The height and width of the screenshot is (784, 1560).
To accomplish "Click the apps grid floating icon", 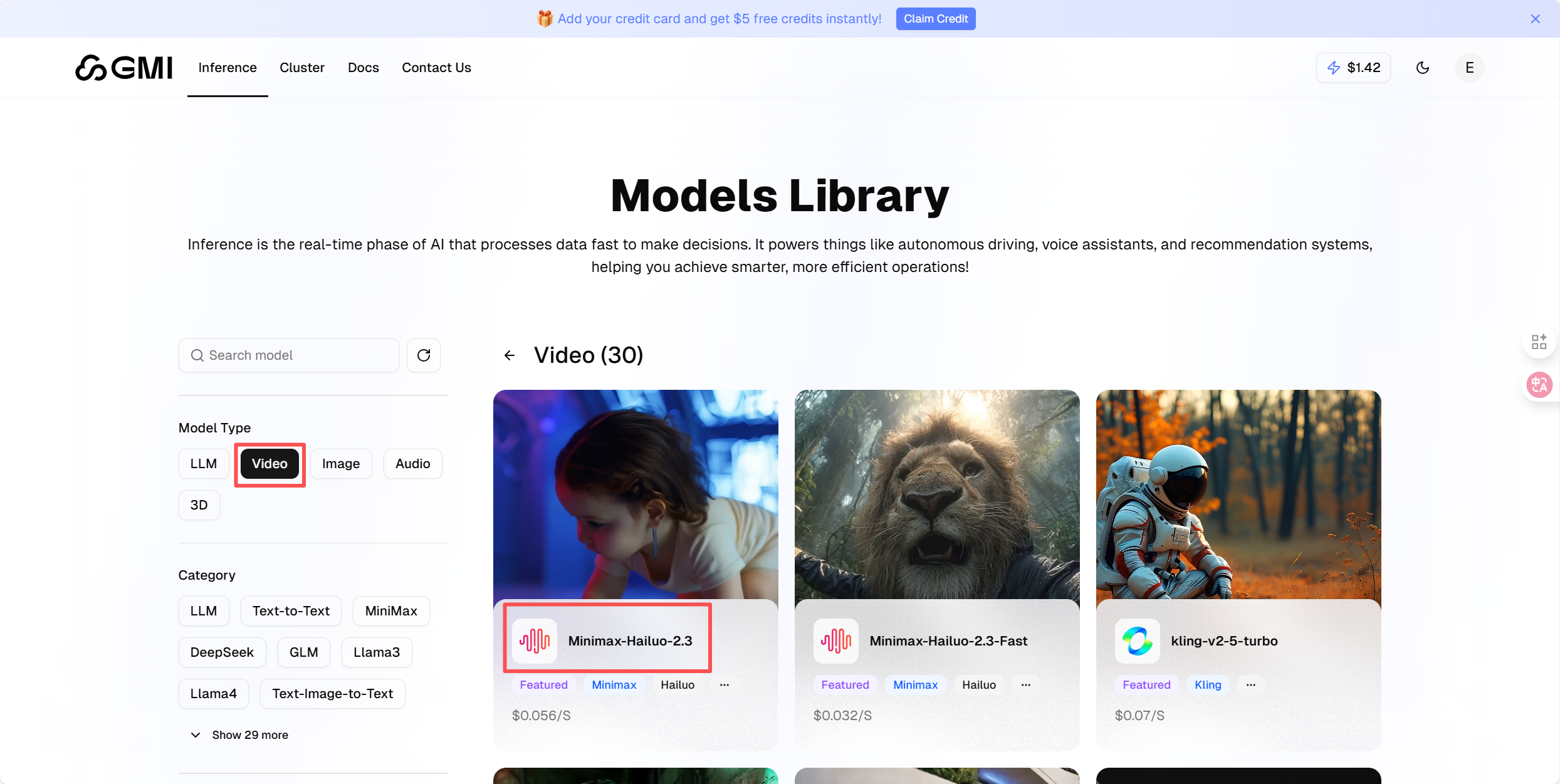I will [x=1539, y=342].
